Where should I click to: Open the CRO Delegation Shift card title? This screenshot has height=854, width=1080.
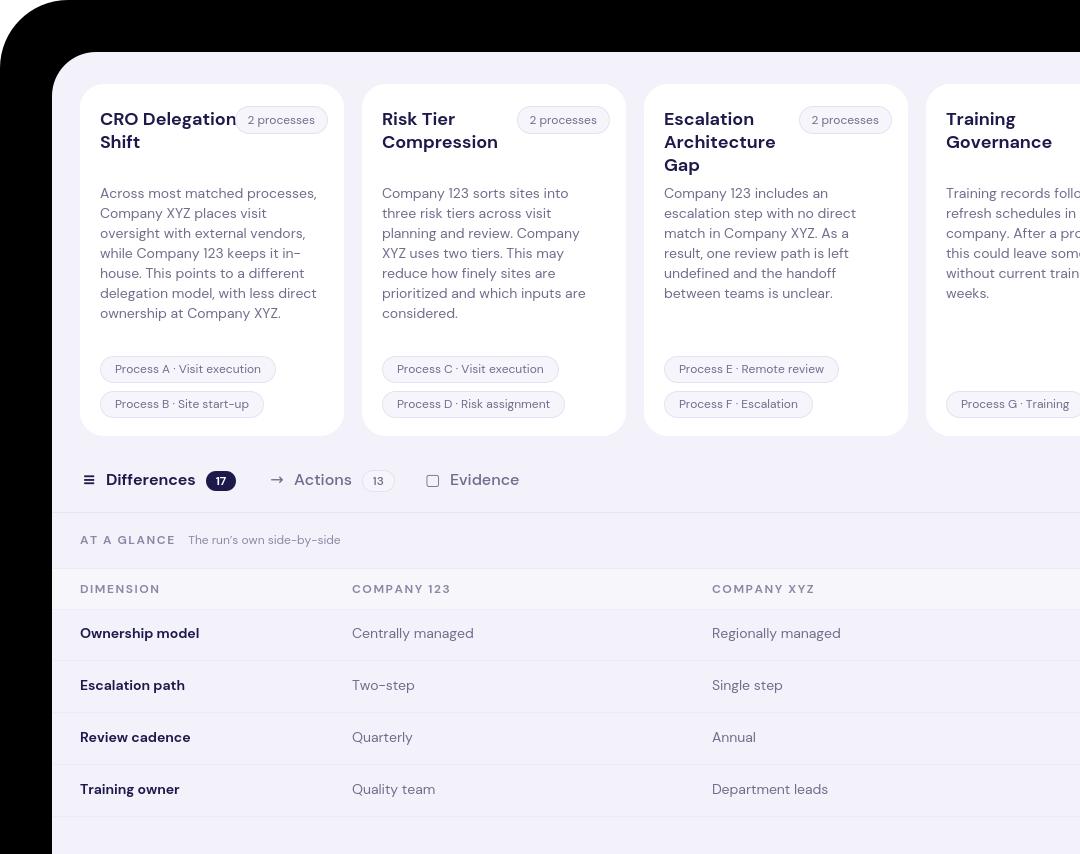coord(168,130)
